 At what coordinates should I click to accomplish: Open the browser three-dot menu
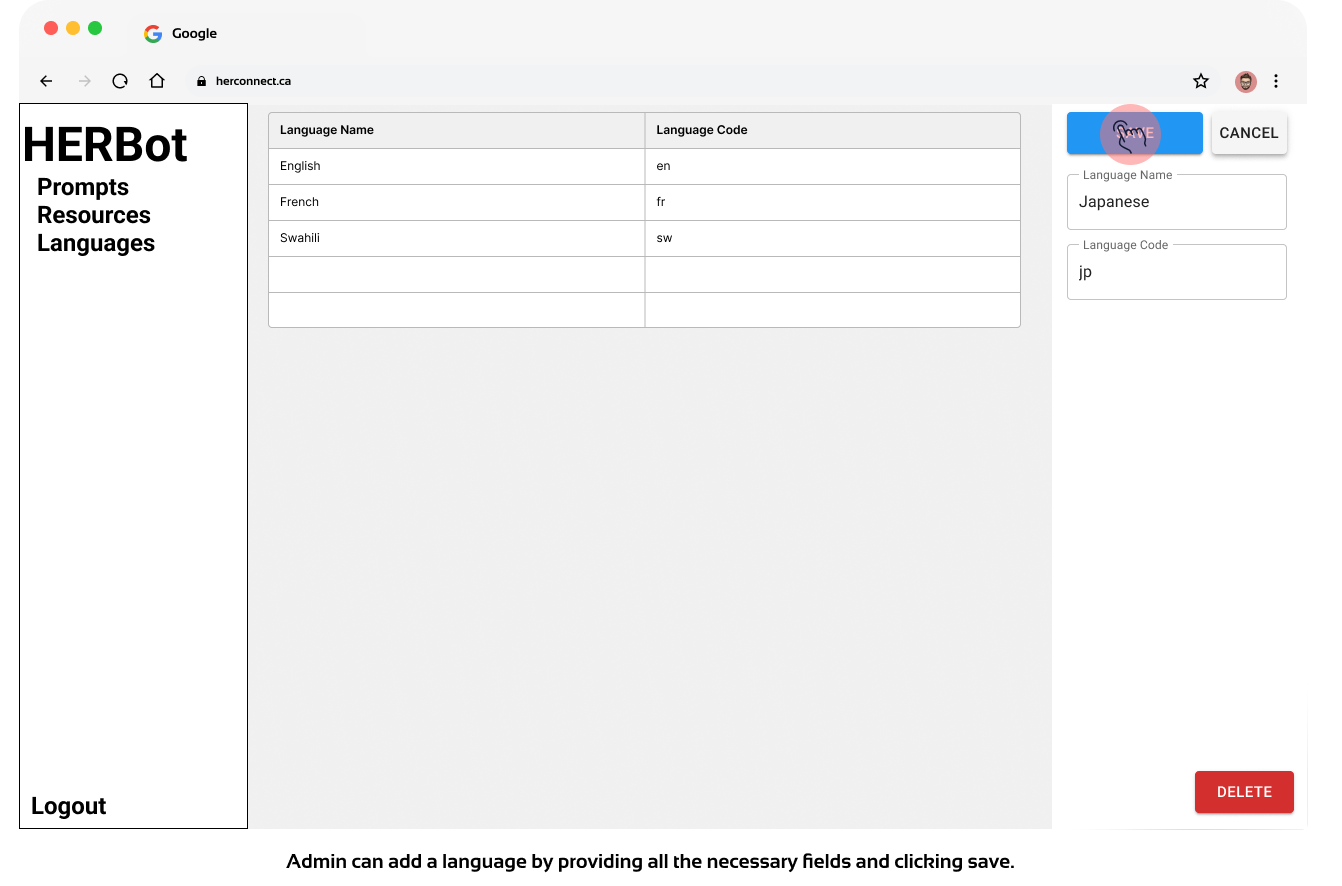click(1276, 81)
